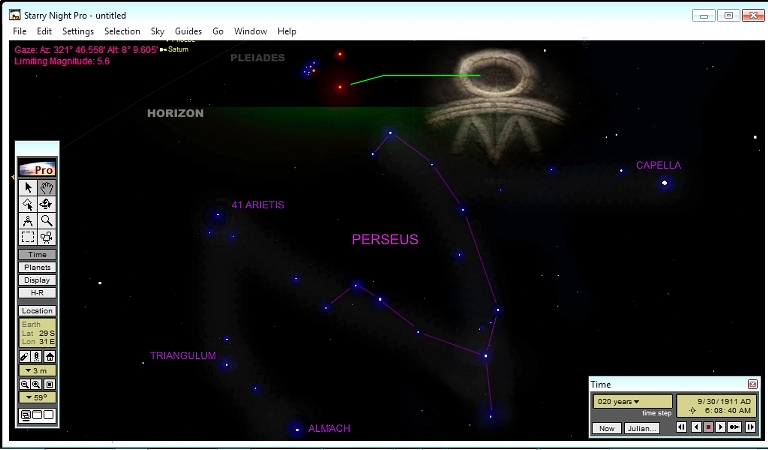Click the Capella star

(665, 183)
